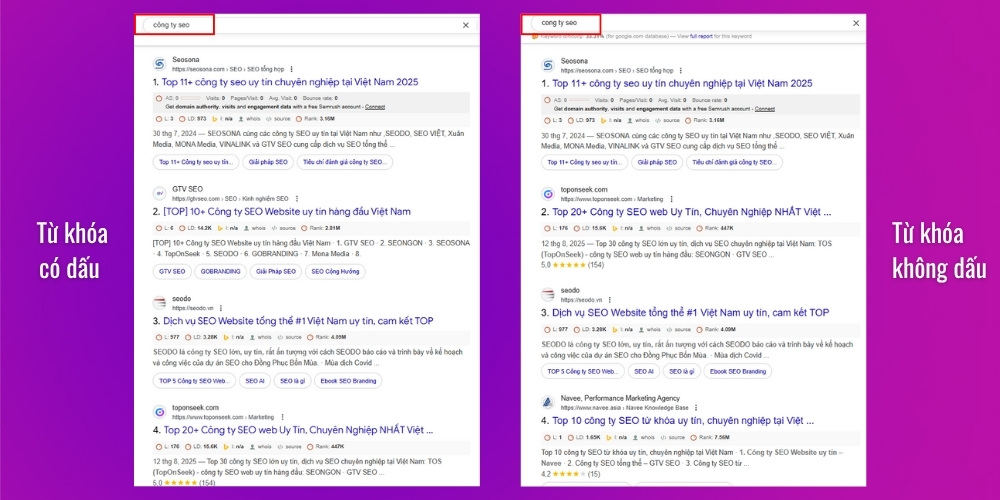This screenshot has width=1000, height=500.
Task: Open 'View full report' link in right panel
Action: [x=704, y=35]
